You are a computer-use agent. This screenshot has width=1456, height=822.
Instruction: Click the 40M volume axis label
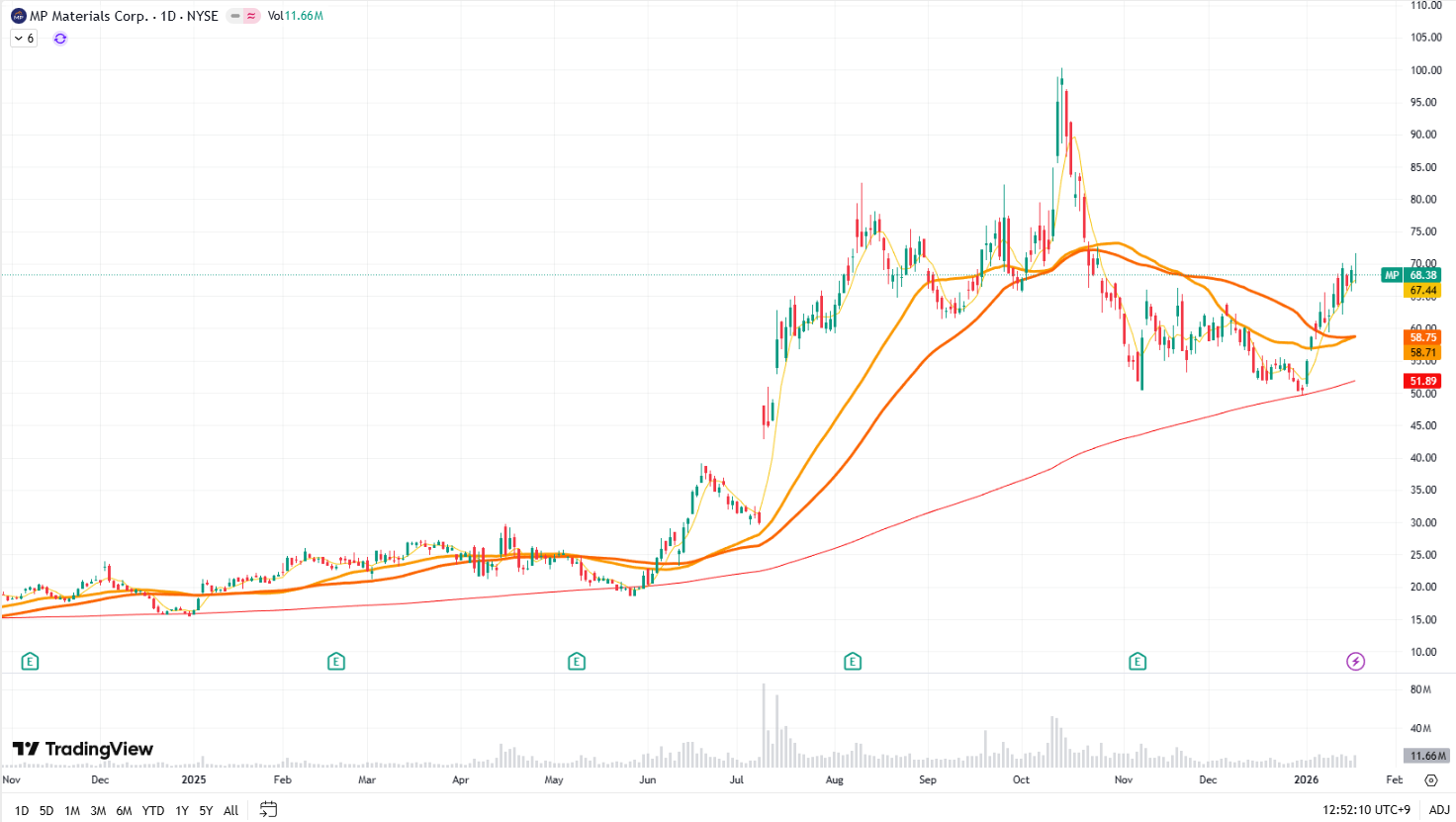tap(1420, 728)
